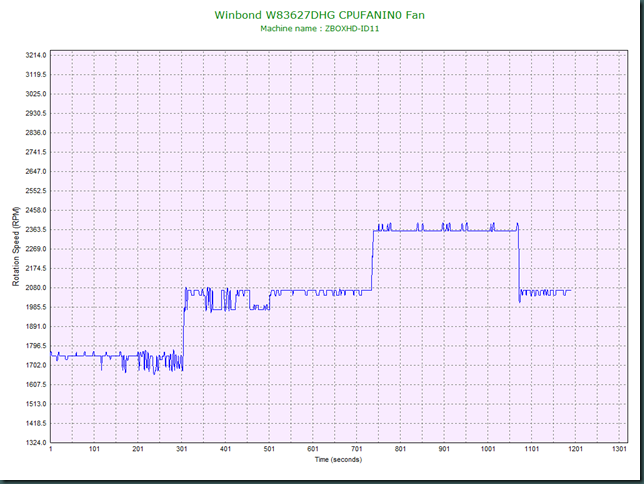Click the 801 tick on time axis
Viewport: 644px width, 484px height.
[x=400, y=449]
